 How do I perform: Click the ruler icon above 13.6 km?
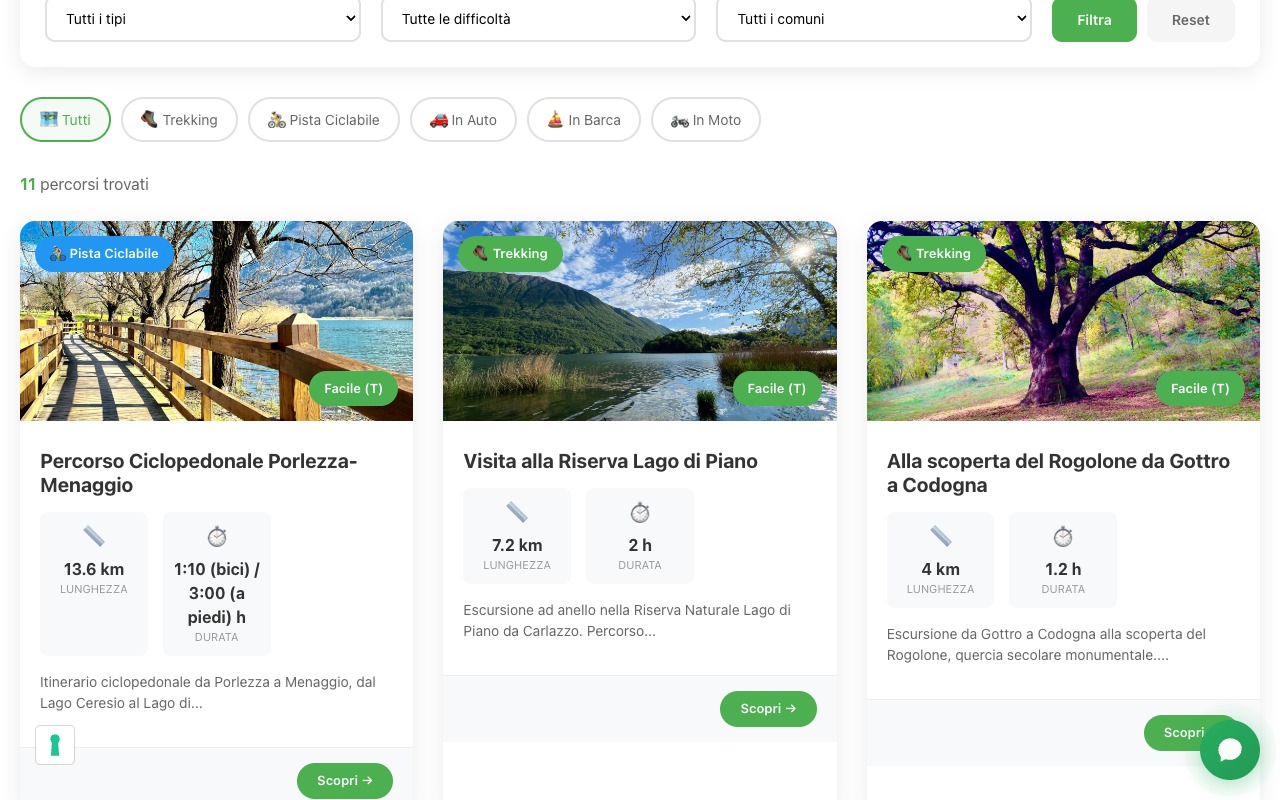(94, 537)
